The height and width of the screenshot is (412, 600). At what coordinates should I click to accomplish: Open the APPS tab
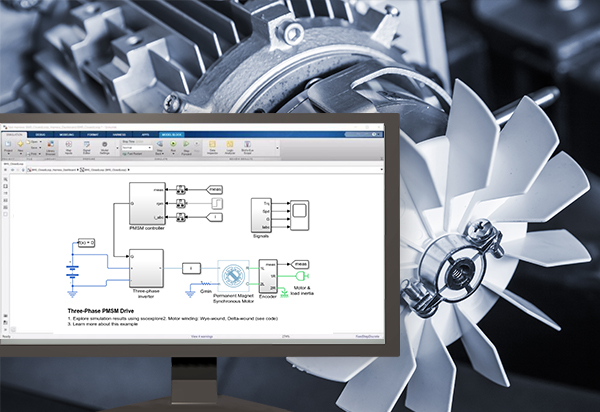click(x=145, y=133)
